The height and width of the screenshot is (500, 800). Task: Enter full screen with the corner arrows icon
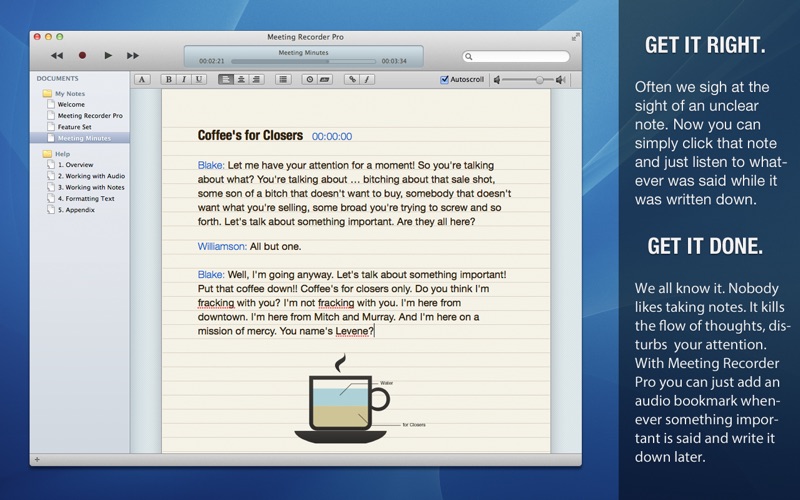click(x=575, y=37)
